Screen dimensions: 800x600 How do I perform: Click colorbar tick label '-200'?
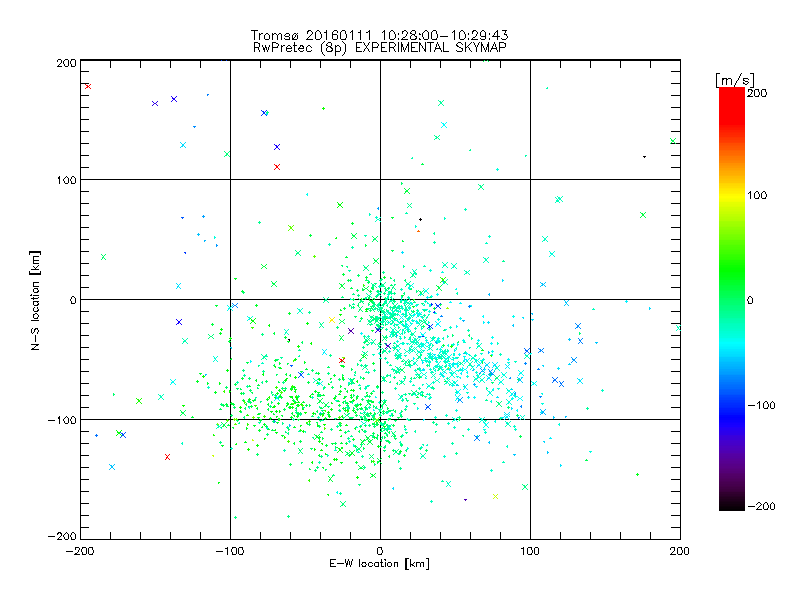(761, 506)
